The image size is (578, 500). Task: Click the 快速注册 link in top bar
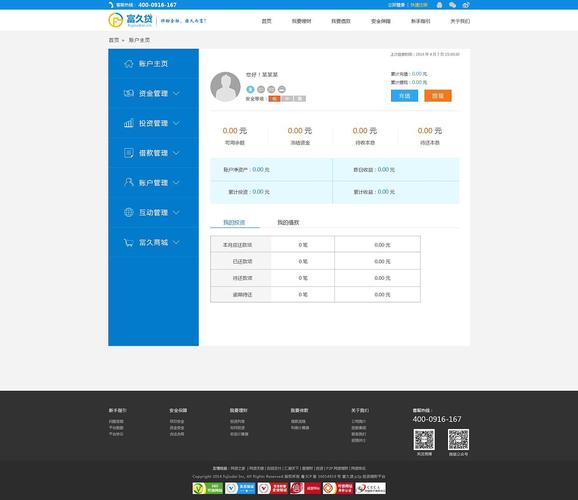click(x=419, y=5)
